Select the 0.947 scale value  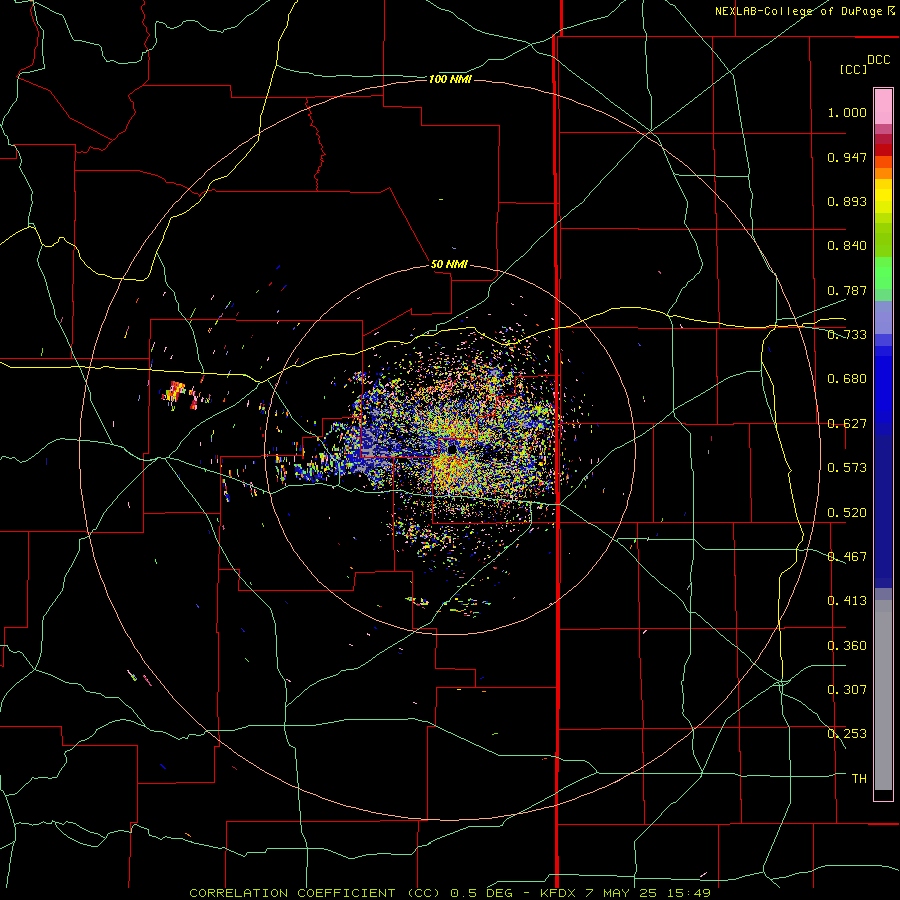coord(847,157)
